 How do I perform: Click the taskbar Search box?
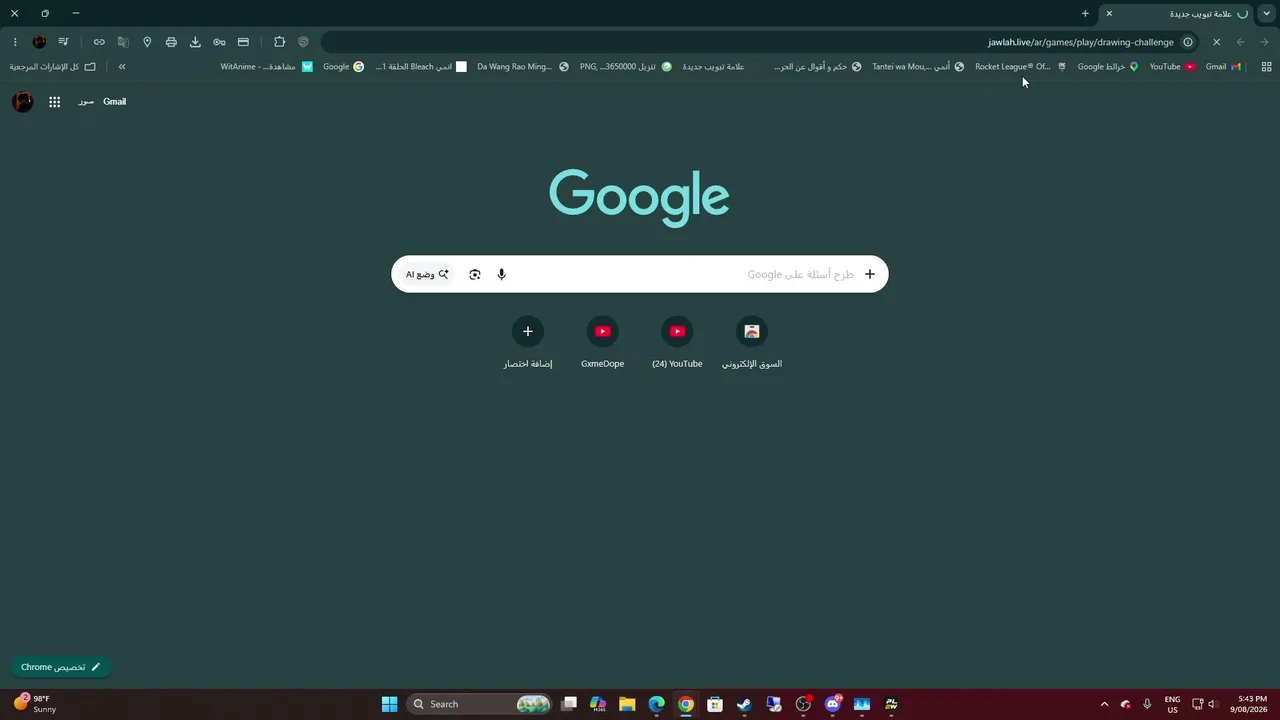tap(479, 704)
